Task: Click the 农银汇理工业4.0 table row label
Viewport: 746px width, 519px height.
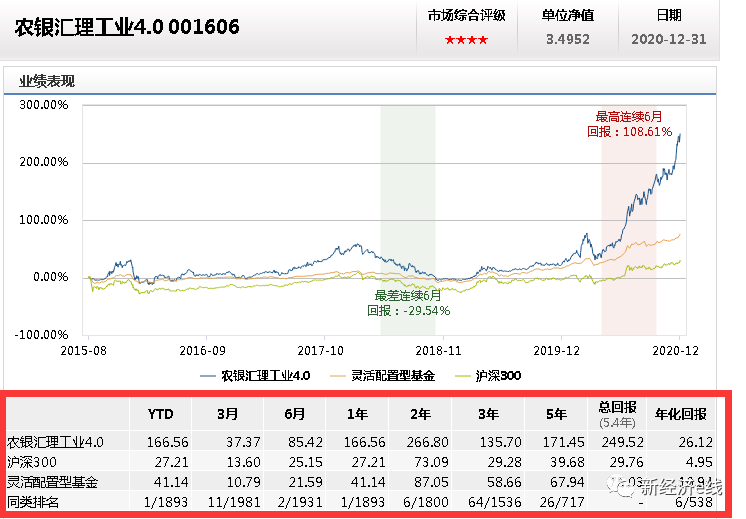Action: tap(55, 442)
